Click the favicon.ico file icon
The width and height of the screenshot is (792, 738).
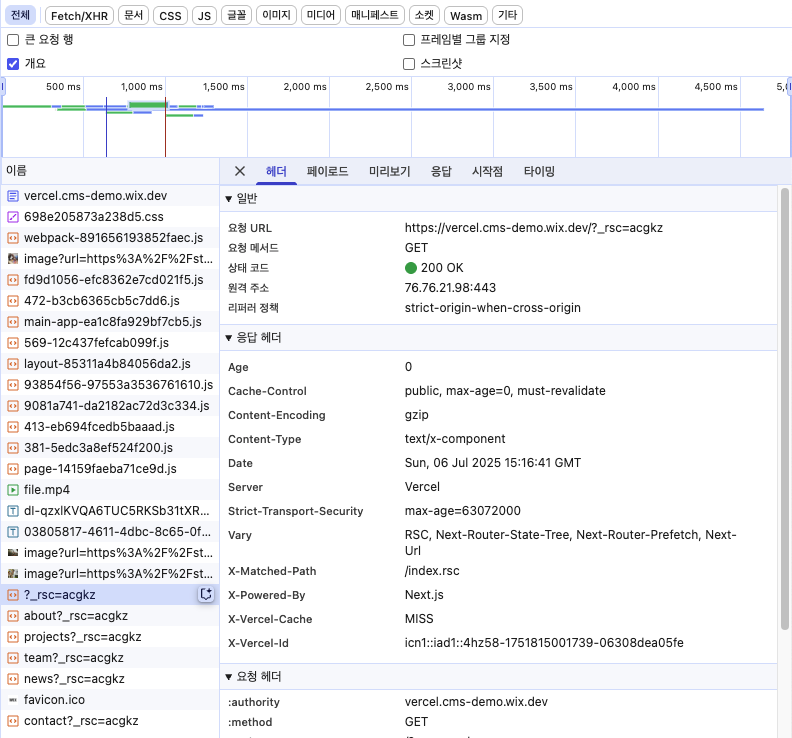point(13,700)
